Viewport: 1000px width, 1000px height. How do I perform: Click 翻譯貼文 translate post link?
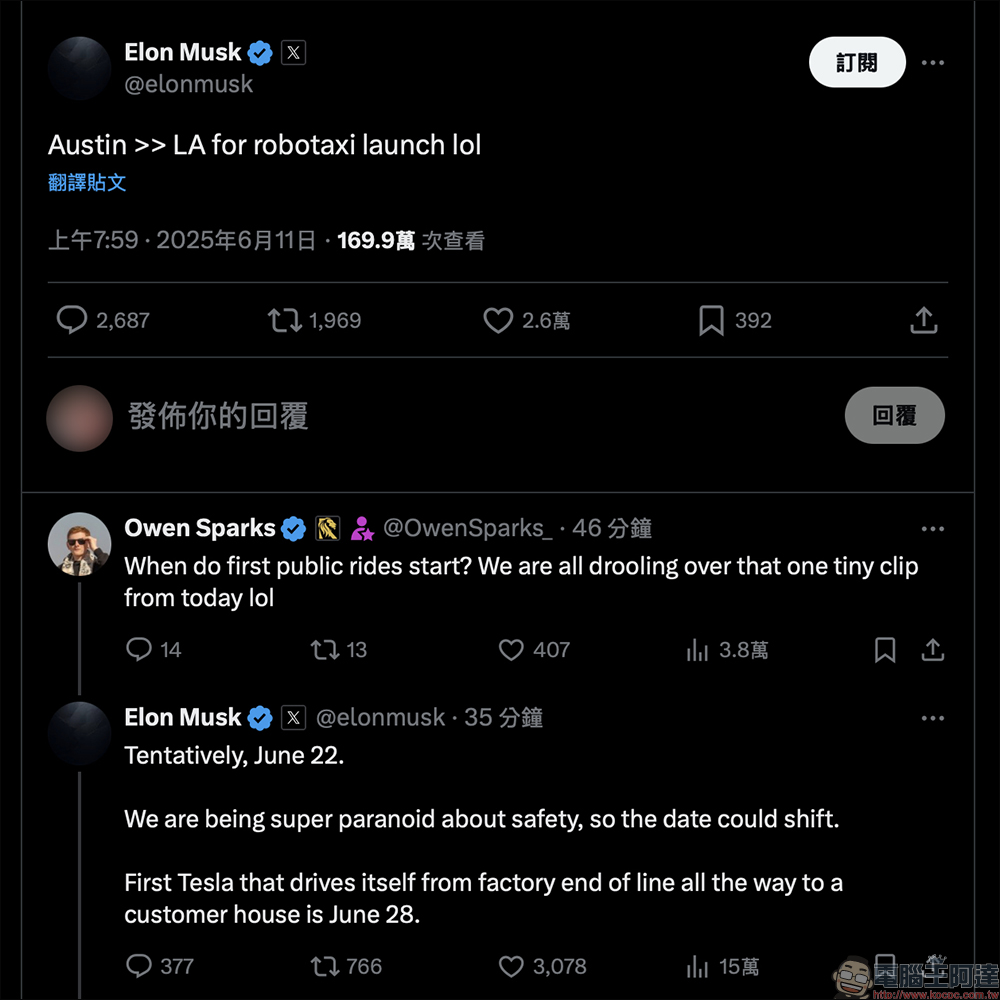87,183
